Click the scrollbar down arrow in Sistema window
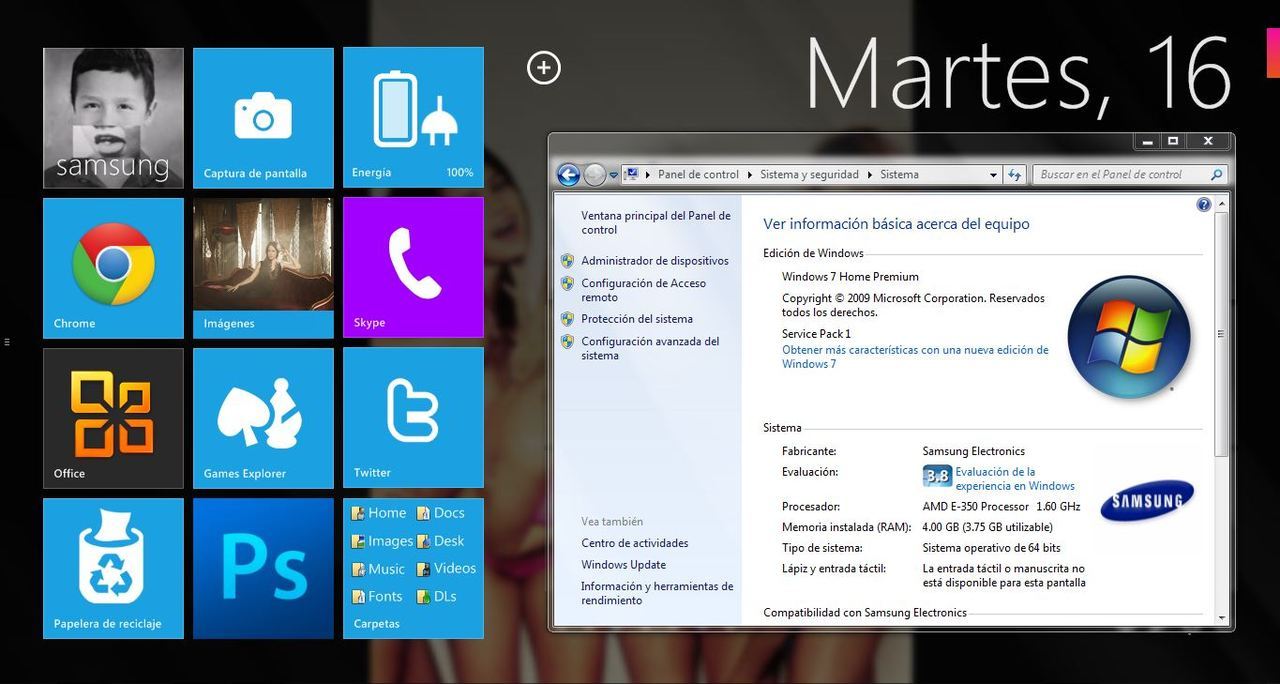Image resolution: width=1280 pixels, height=684 pixels. coord(1221,618)
